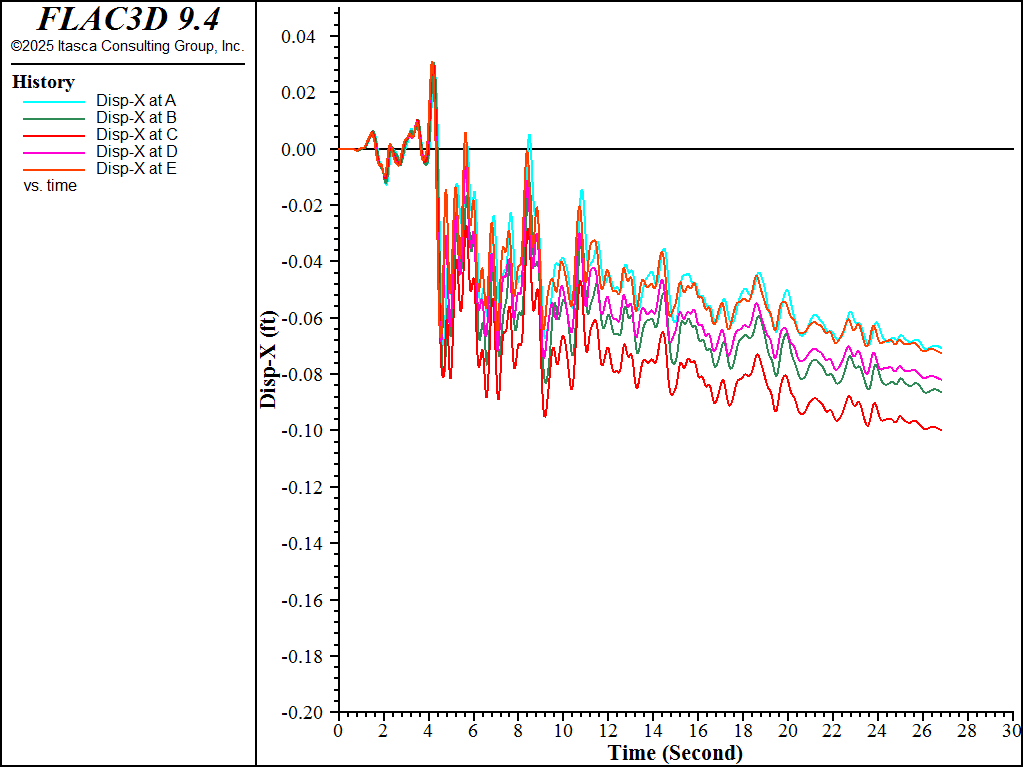Select the 'Disp-X at A' legend label
Image resolution: width=1024 pixels, height=768 pixels.
[136, 101]
